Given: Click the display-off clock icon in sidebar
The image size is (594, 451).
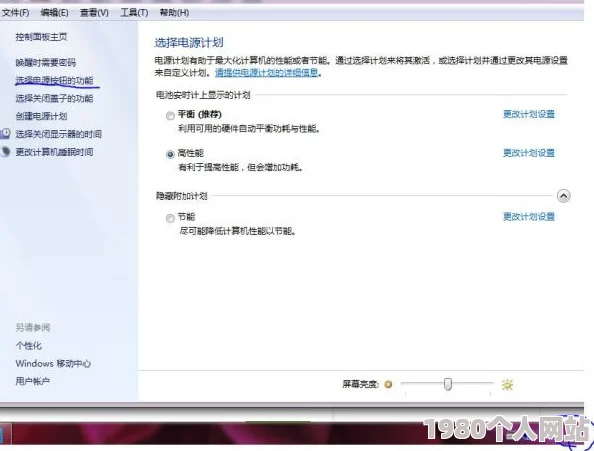Looking at the screenshot, I should [x=5, y=133].
